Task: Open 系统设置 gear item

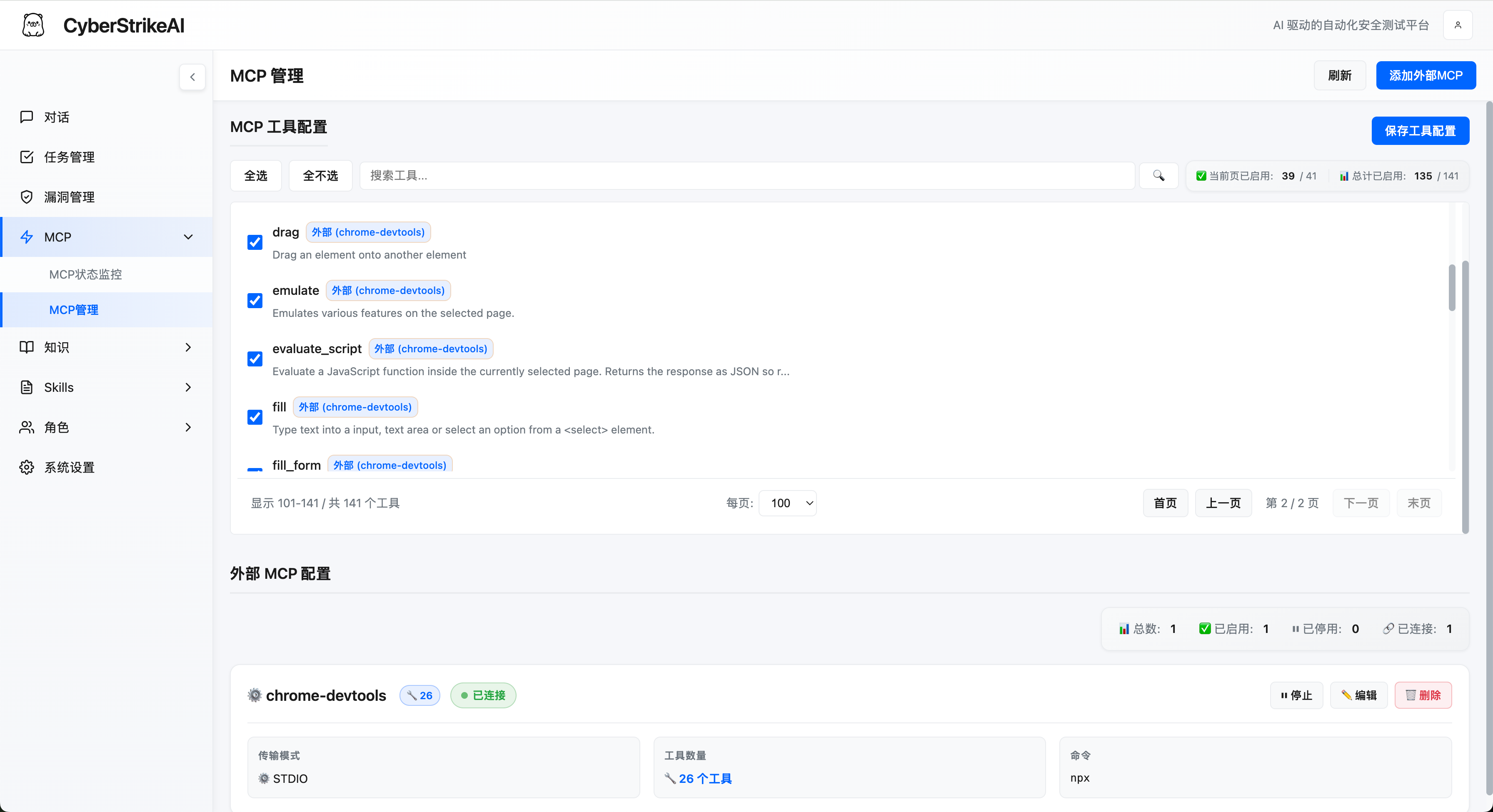Action: coord(69,467)
